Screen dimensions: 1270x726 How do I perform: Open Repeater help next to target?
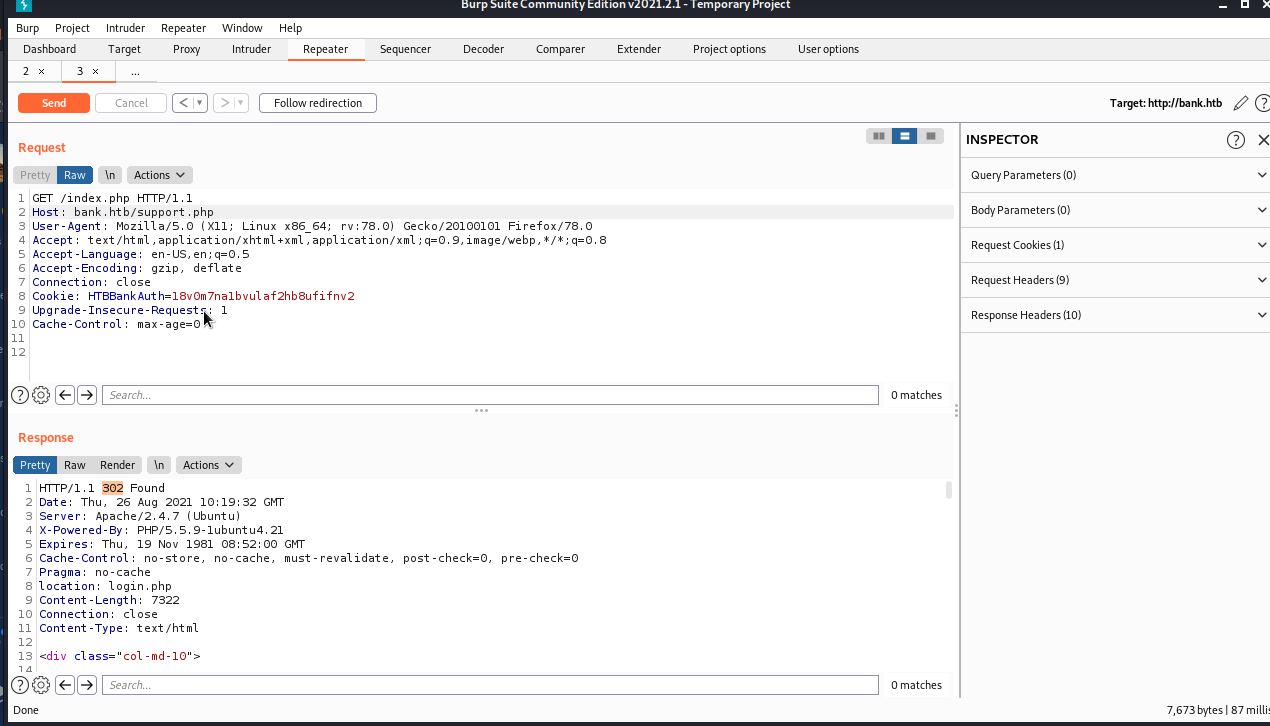click(1262, 103)
